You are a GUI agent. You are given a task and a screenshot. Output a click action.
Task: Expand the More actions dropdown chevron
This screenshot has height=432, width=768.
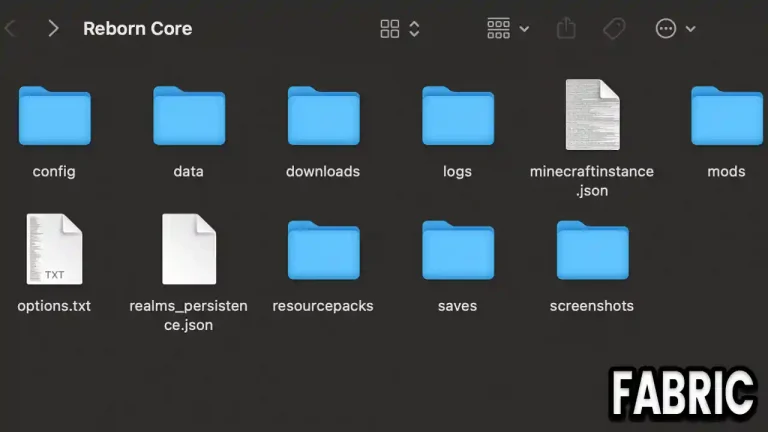691,29
